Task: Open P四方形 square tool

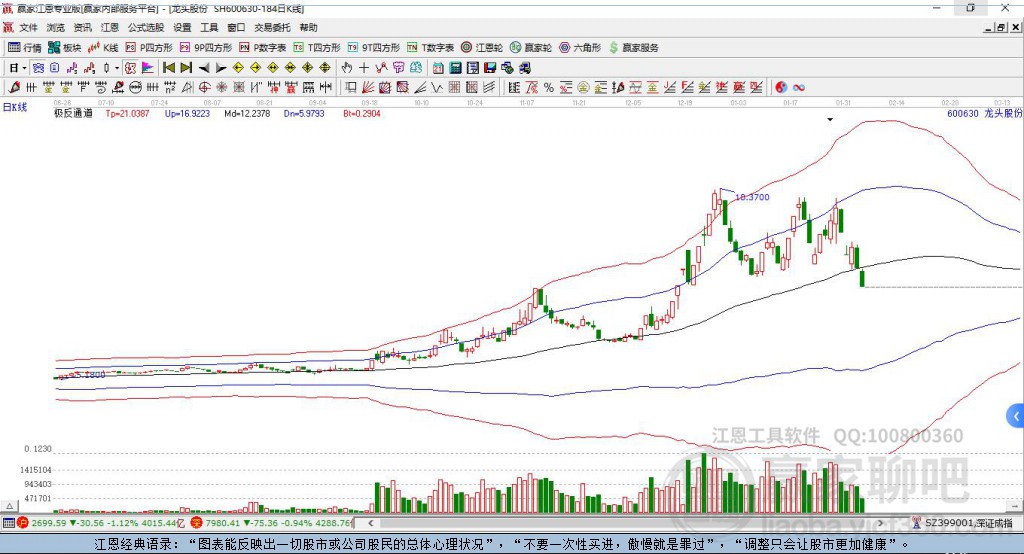Action: point(149,48)
